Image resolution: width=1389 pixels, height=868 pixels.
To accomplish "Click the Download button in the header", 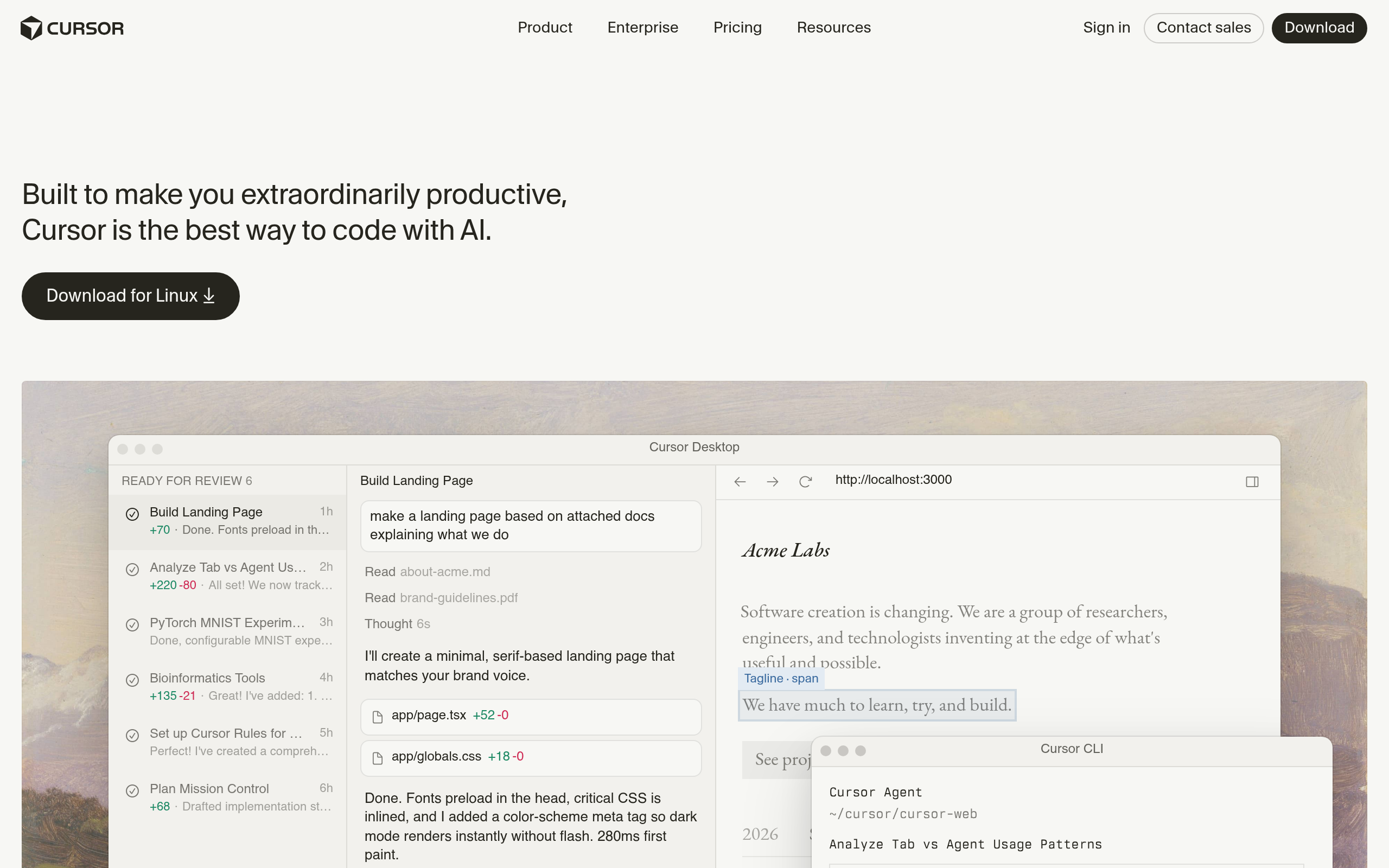I will click(x=1319, y=28).
